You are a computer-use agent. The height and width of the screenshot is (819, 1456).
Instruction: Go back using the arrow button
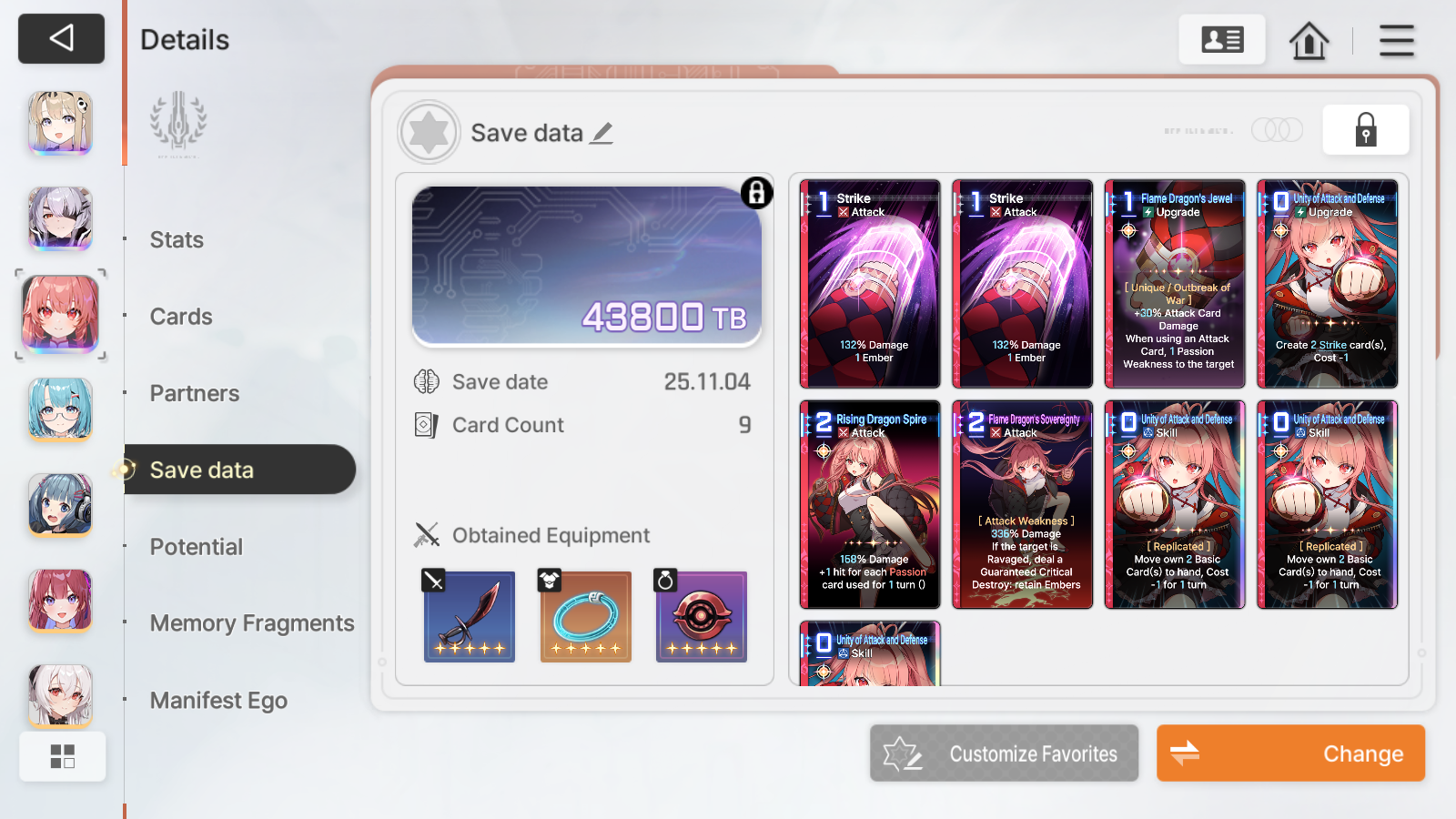click(x=61, y=38)
